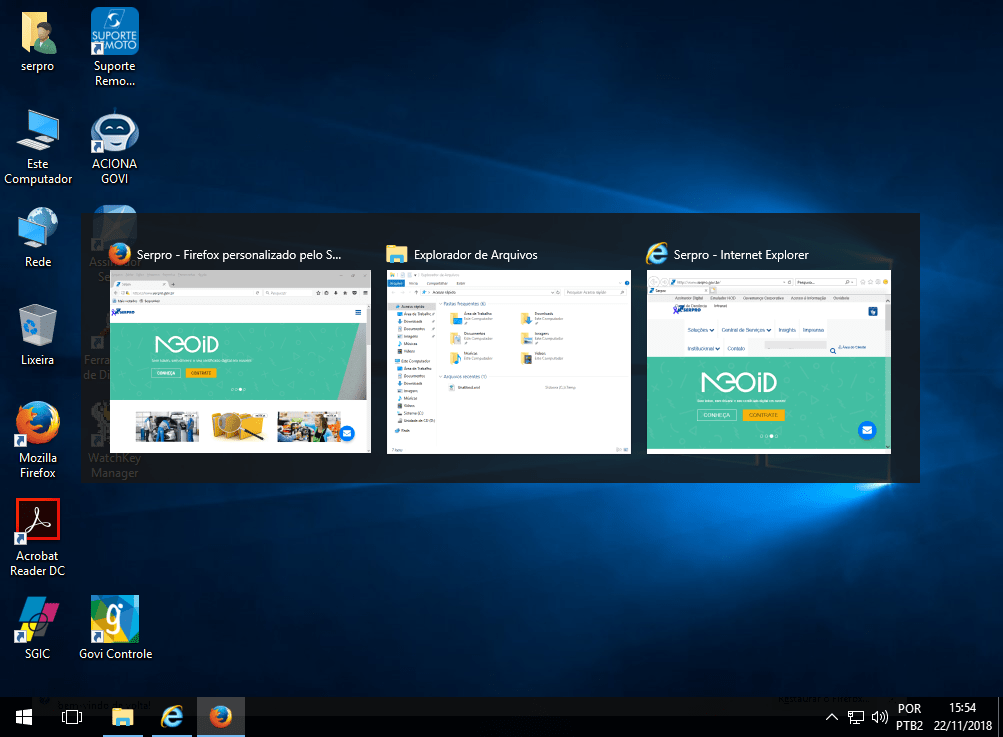
Task: Click the Internet Explorer taskbar icon
Action: point(172,717)
